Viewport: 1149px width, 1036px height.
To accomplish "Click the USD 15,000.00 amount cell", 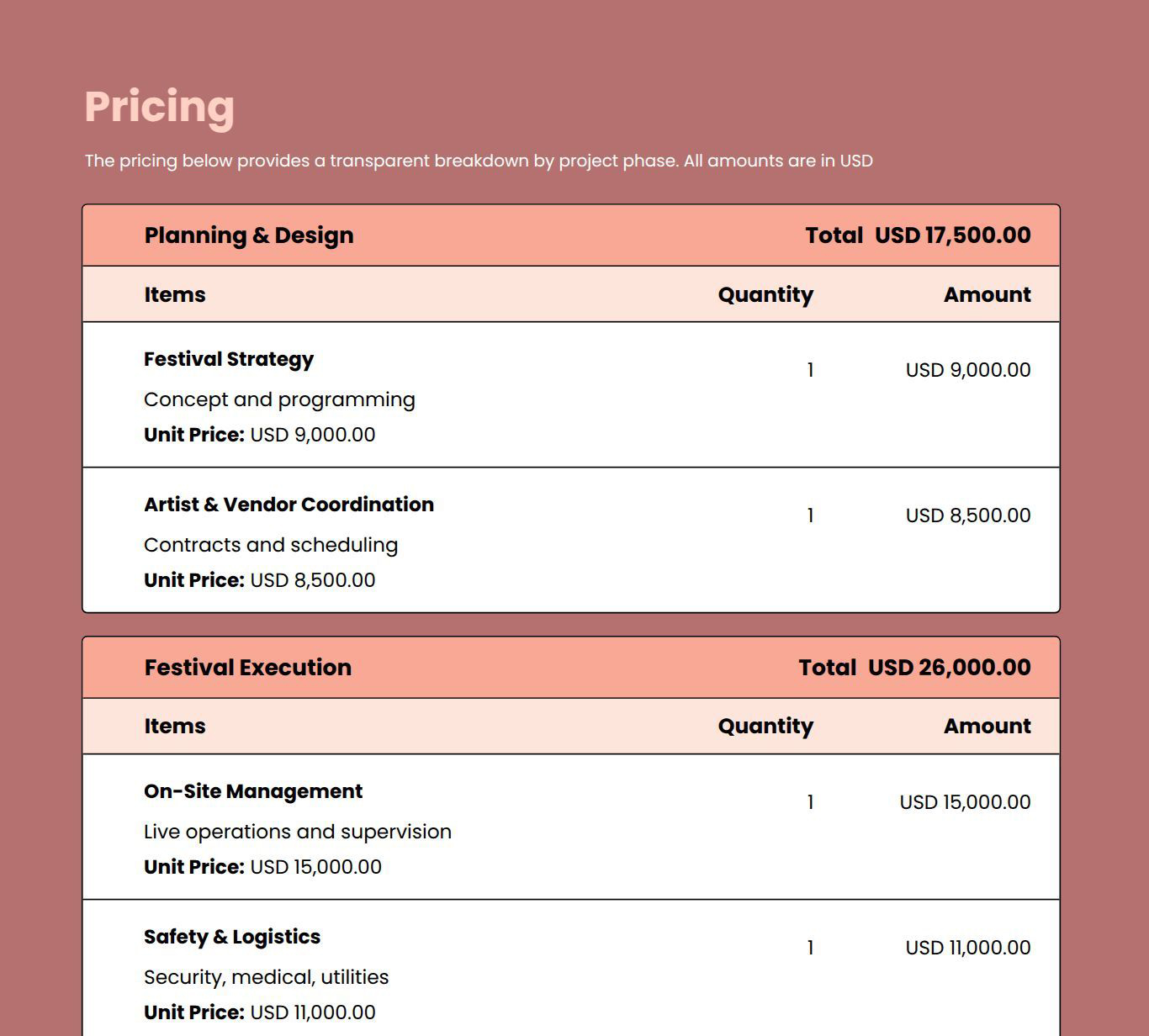I will pos(964,802).
